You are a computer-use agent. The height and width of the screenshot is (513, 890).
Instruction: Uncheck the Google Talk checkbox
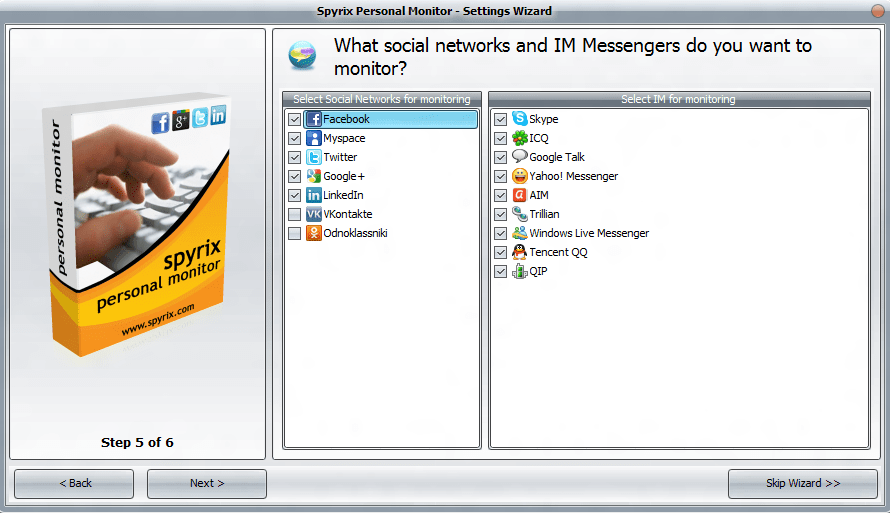tap(500, 157)
